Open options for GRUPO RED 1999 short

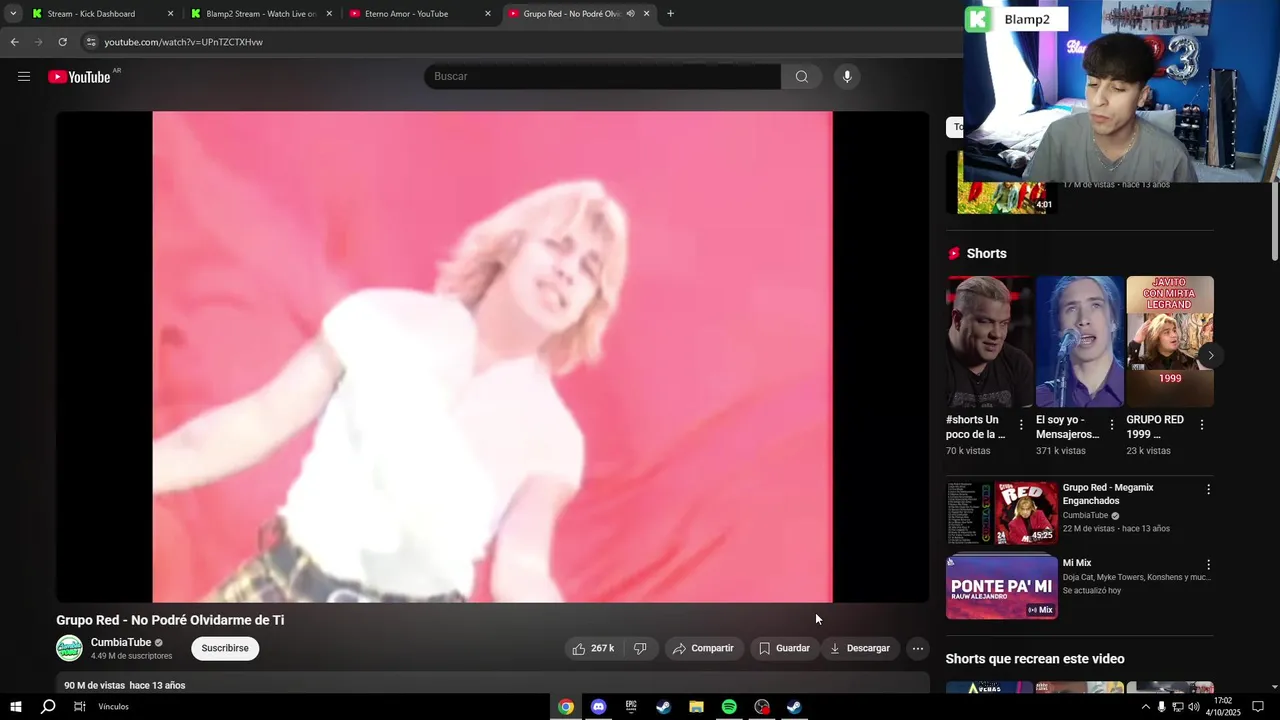point(1201,425)
